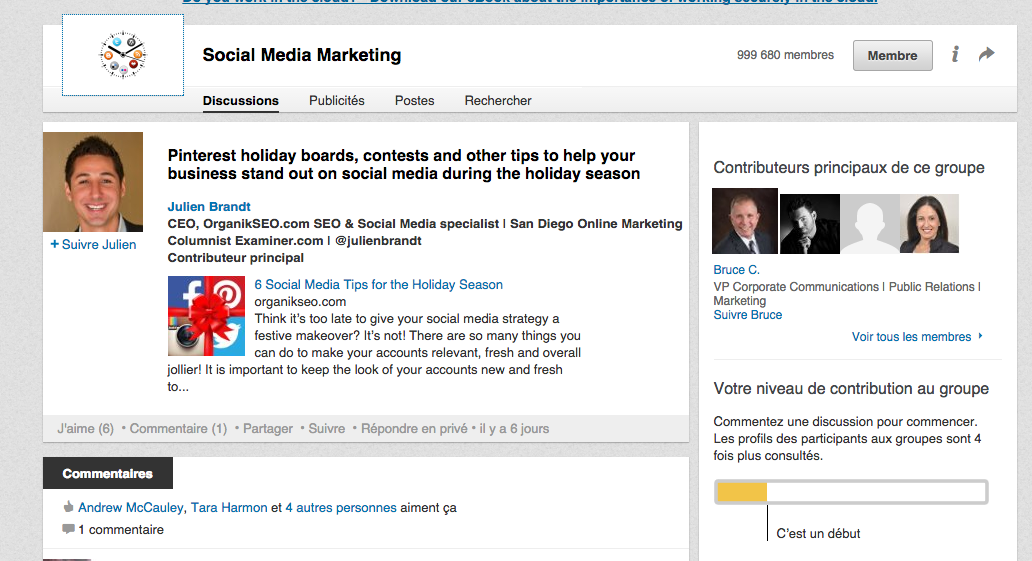This screenshot has height=561, width=1032.
Task: Click the post title about Pinterest holiday boards
Action: click(403, 165)
